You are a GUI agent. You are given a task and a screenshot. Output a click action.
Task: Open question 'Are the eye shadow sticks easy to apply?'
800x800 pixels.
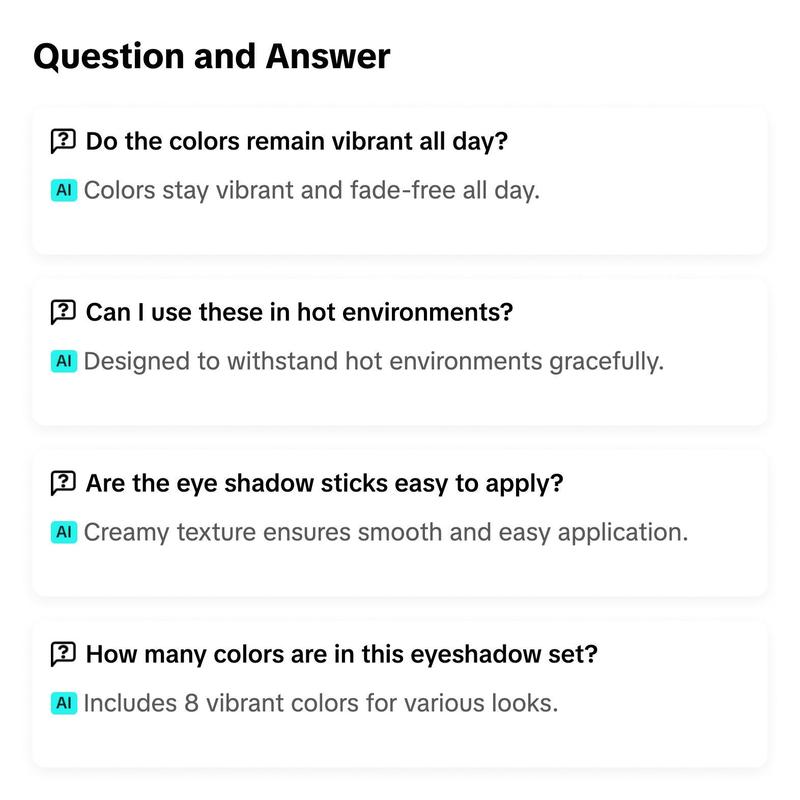pyautogui.click(x=324, y=483)
